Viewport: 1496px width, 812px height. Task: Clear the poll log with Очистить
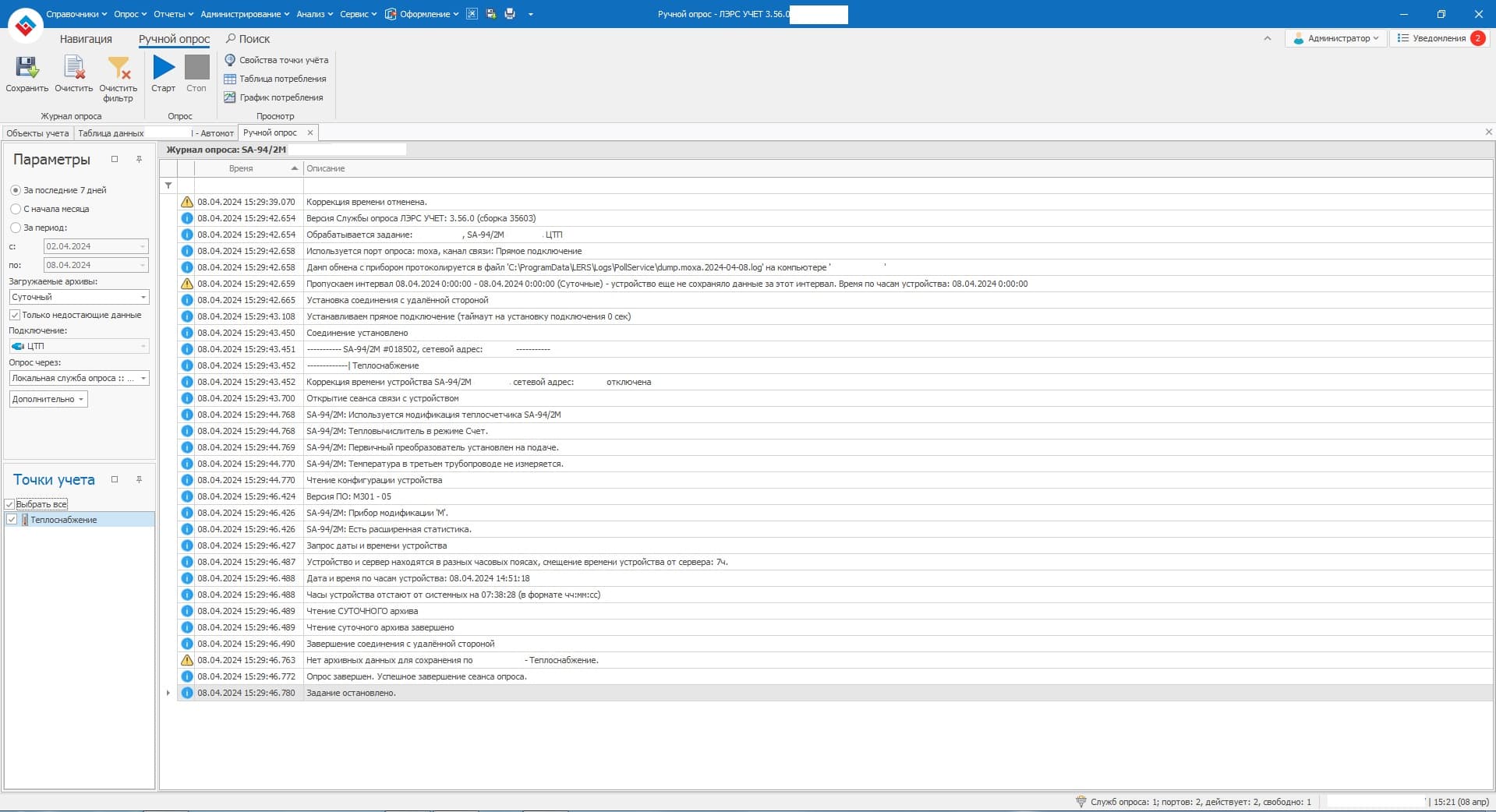point(74,69)
